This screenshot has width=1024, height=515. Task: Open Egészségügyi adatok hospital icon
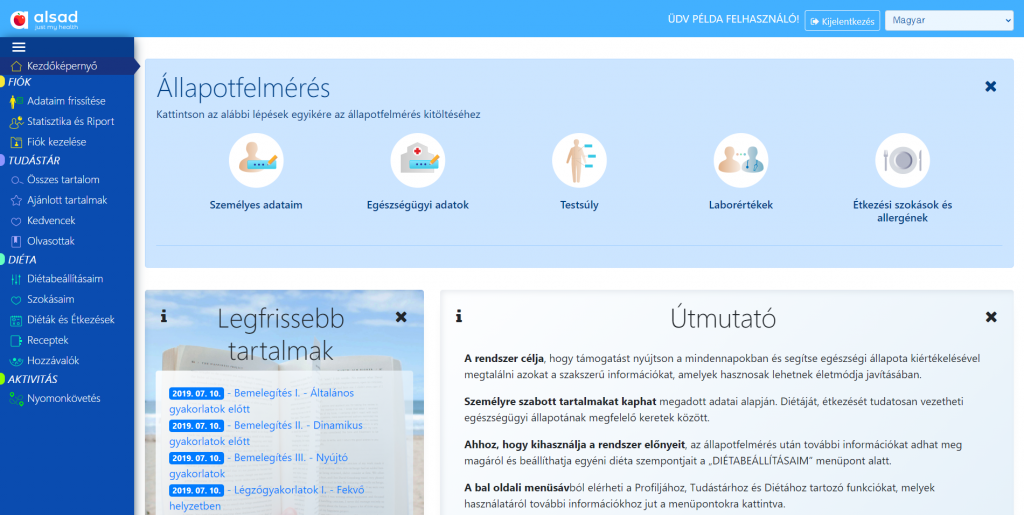(x=418, y=161)
